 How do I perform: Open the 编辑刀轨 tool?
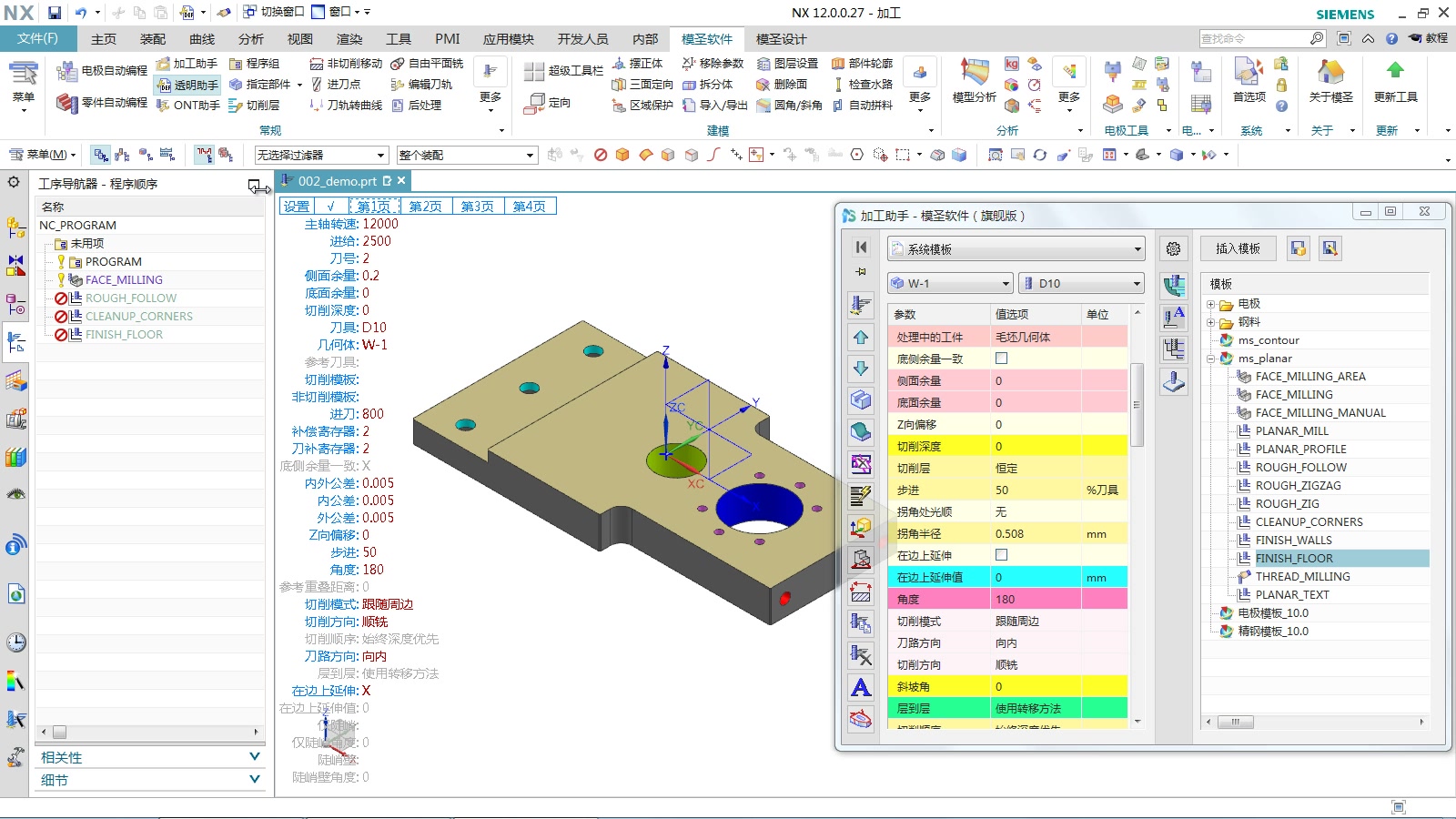[422, 85]
